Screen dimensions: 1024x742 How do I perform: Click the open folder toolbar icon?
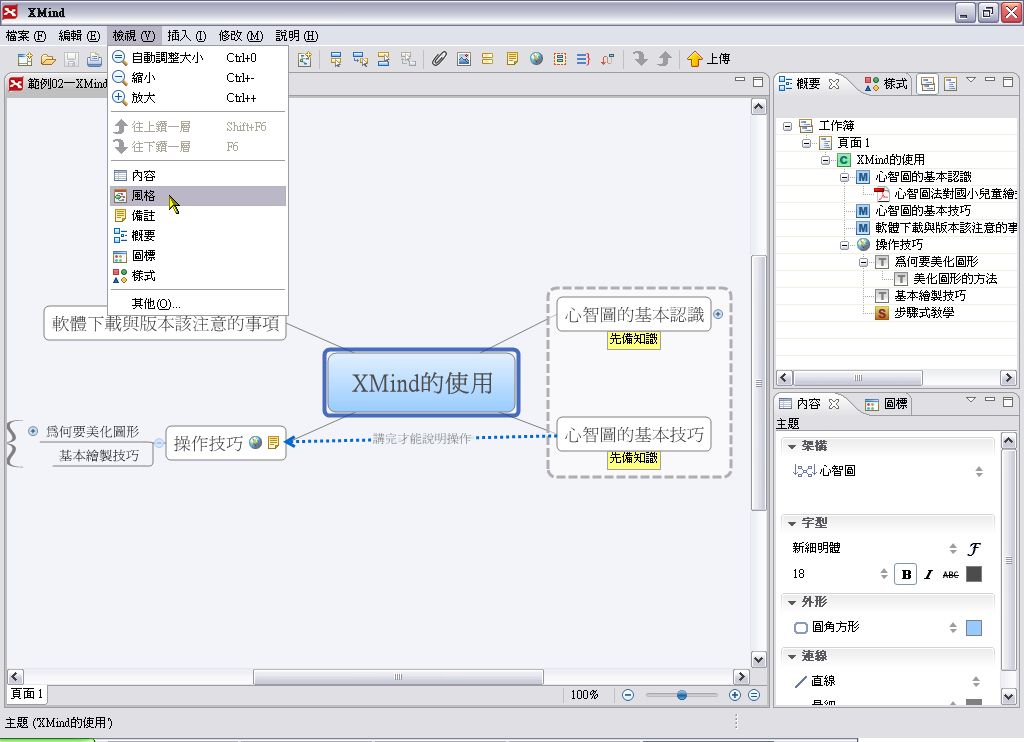(47, 59)
